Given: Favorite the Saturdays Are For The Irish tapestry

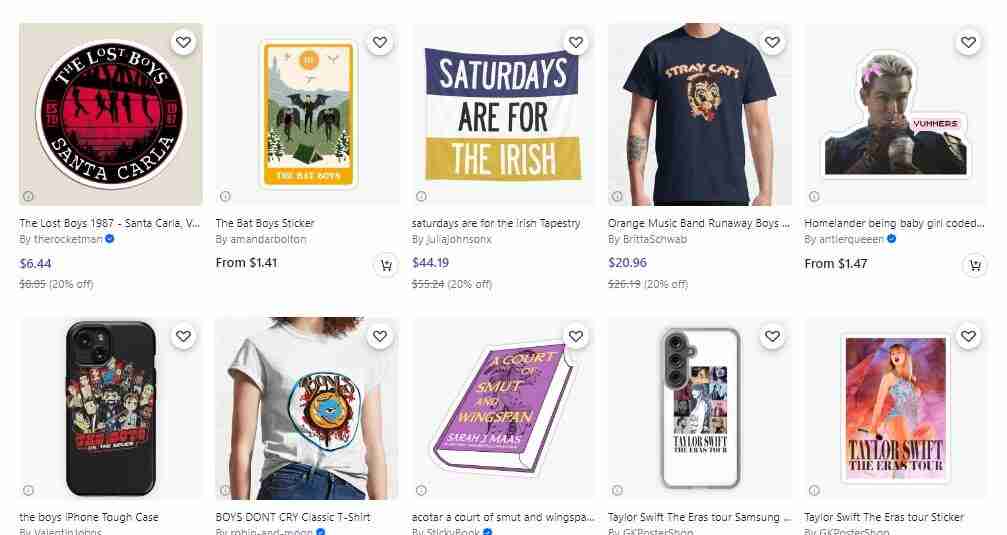Looking at the screenshot, I should [x=575, y=42].
